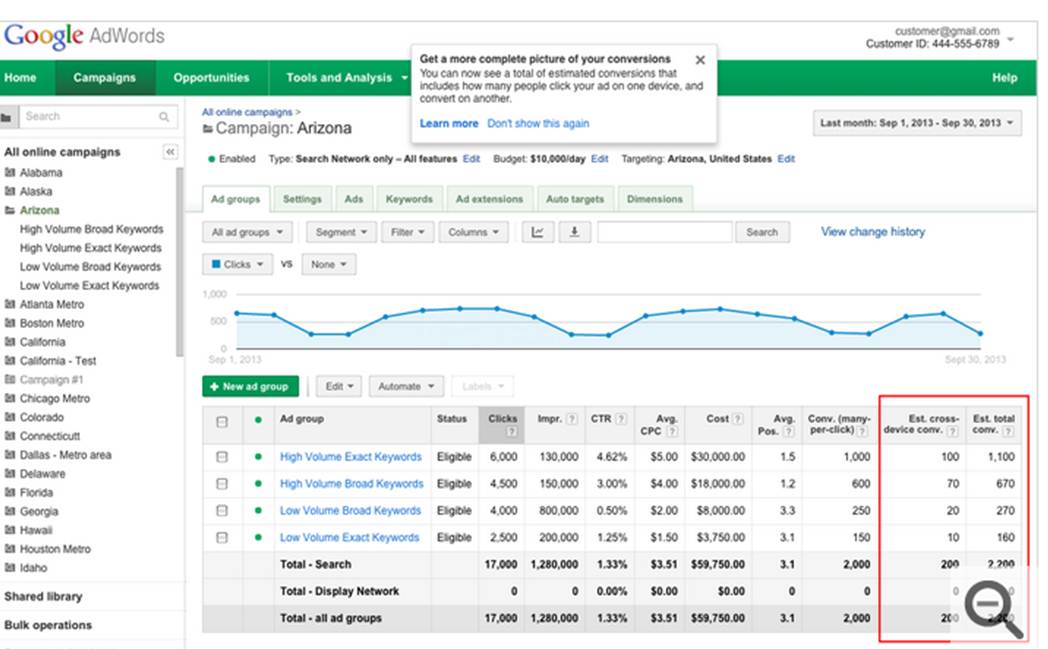1048x649 pixels.
Task: Click the CTR column help icon
Action: (621, 419)
